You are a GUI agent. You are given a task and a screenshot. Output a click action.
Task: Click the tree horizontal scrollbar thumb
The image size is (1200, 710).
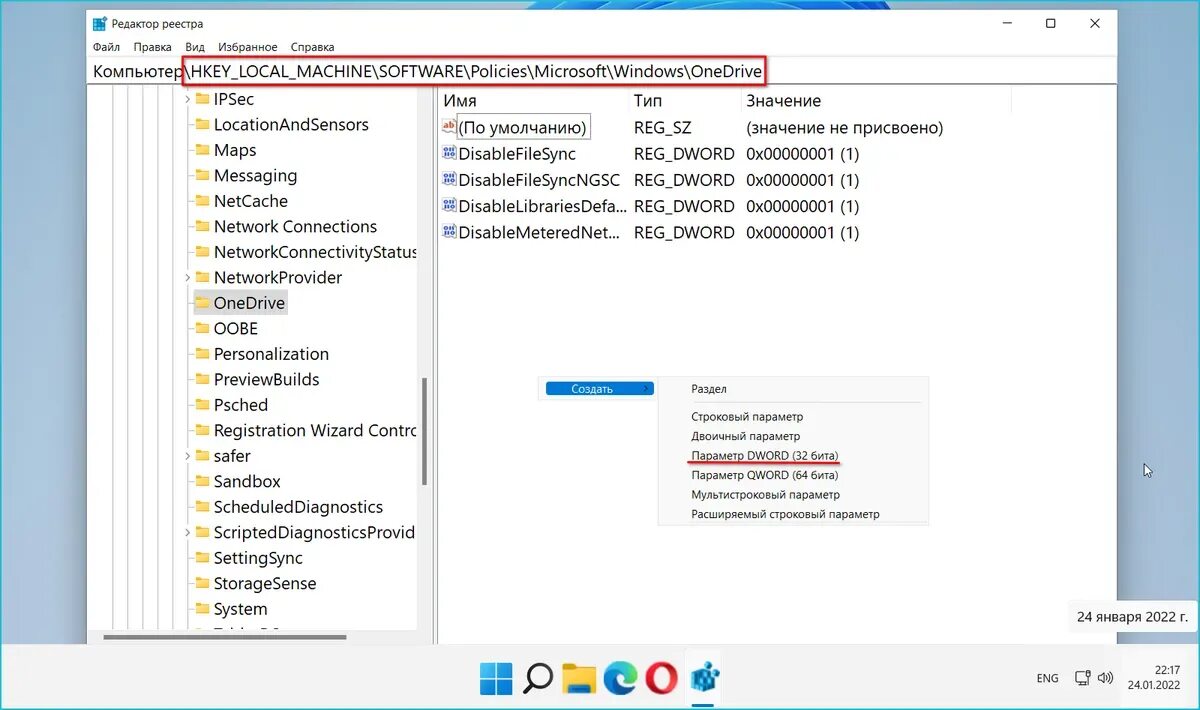tap(225, 636)
